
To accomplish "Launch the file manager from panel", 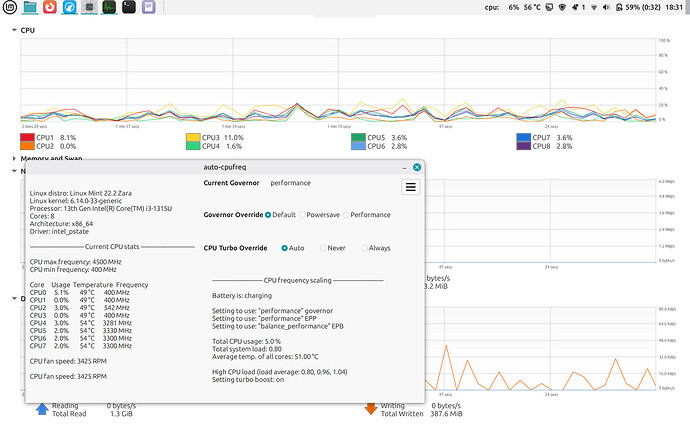I will click(x=29, y=7).
